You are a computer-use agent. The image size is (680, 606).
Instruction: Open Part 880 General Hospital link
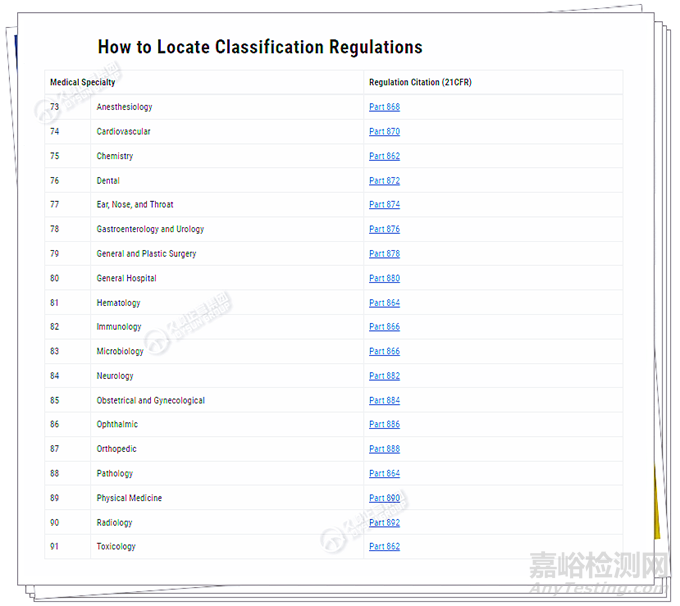(384, 278)
